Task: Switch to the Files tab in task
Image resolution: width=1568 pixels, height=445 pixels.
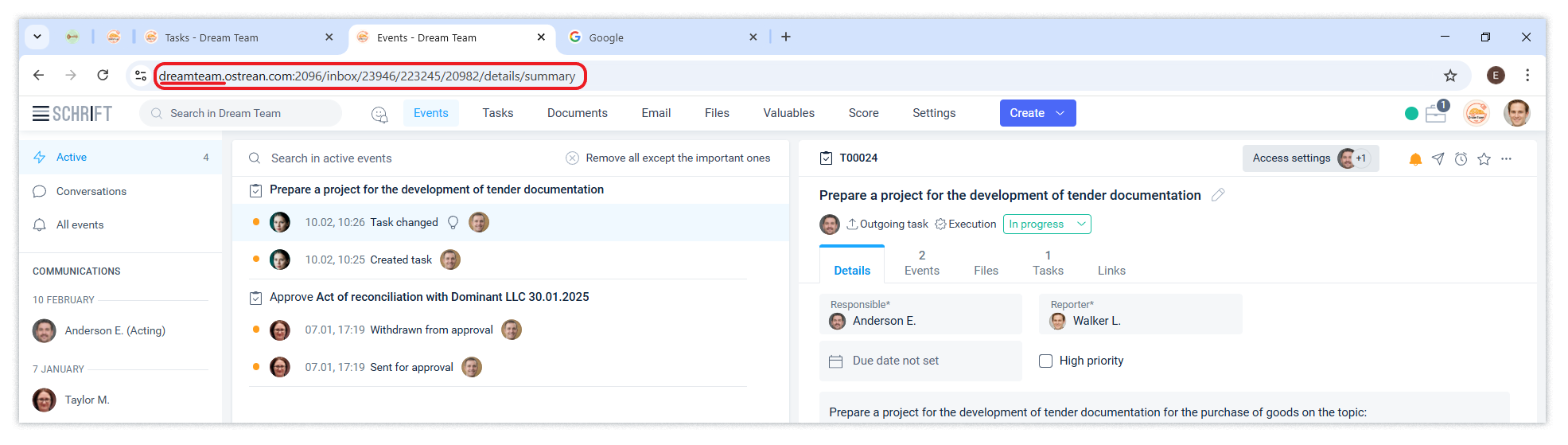Action: 986,271
